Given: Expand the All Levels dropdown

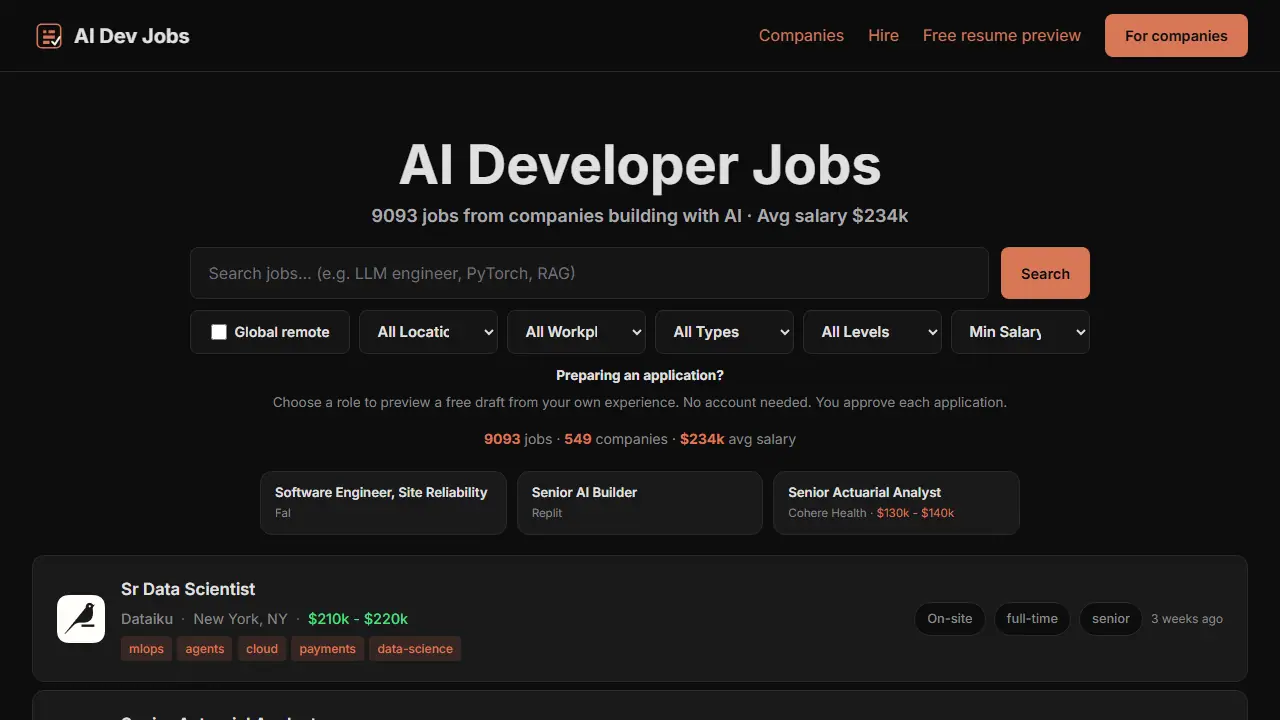Looking at the screenshot, I should [872, 332].
